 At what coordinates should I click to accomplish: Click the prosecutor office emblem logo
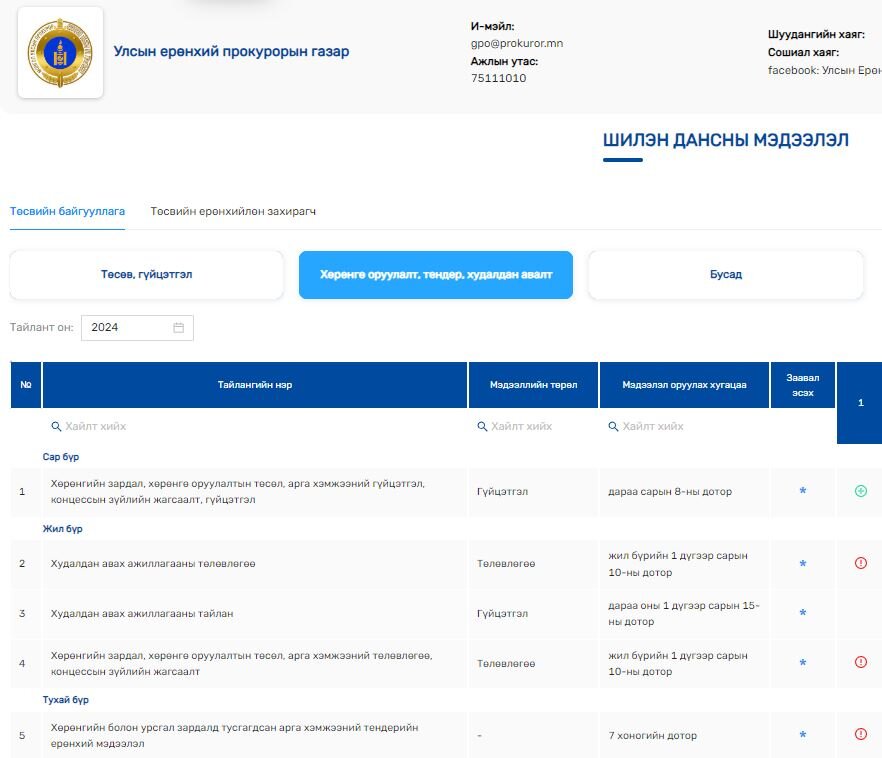pyautogui.click(x=60, y=52)
